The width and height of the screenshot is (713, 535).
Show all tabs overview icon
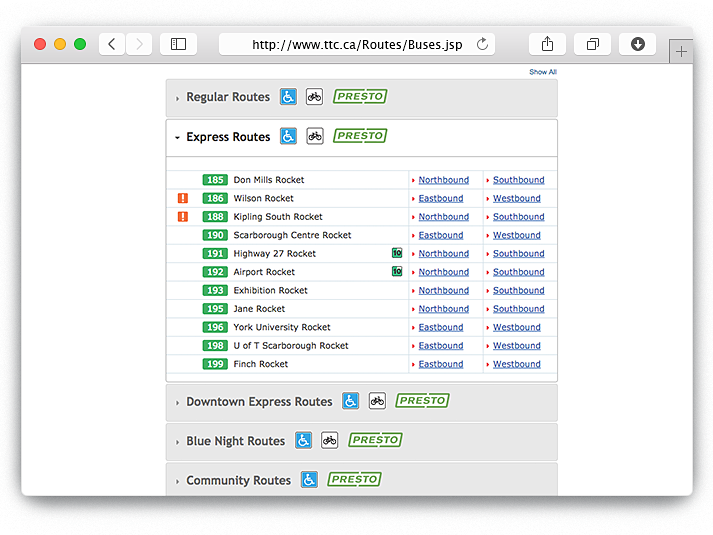point(592,44)
